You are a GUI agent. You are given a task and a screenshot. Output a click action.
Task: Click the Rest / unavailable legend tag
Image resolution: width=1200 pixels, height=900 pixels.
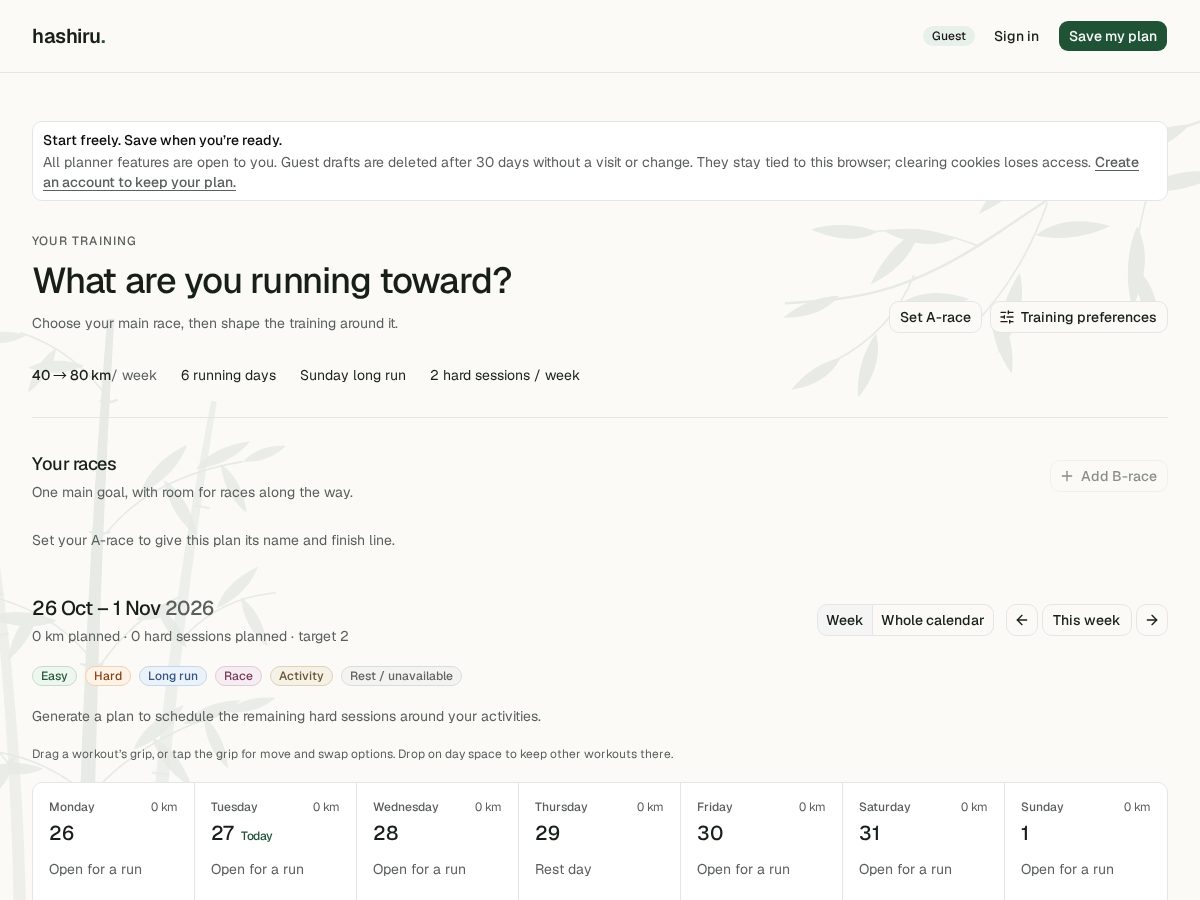(401, 676)
